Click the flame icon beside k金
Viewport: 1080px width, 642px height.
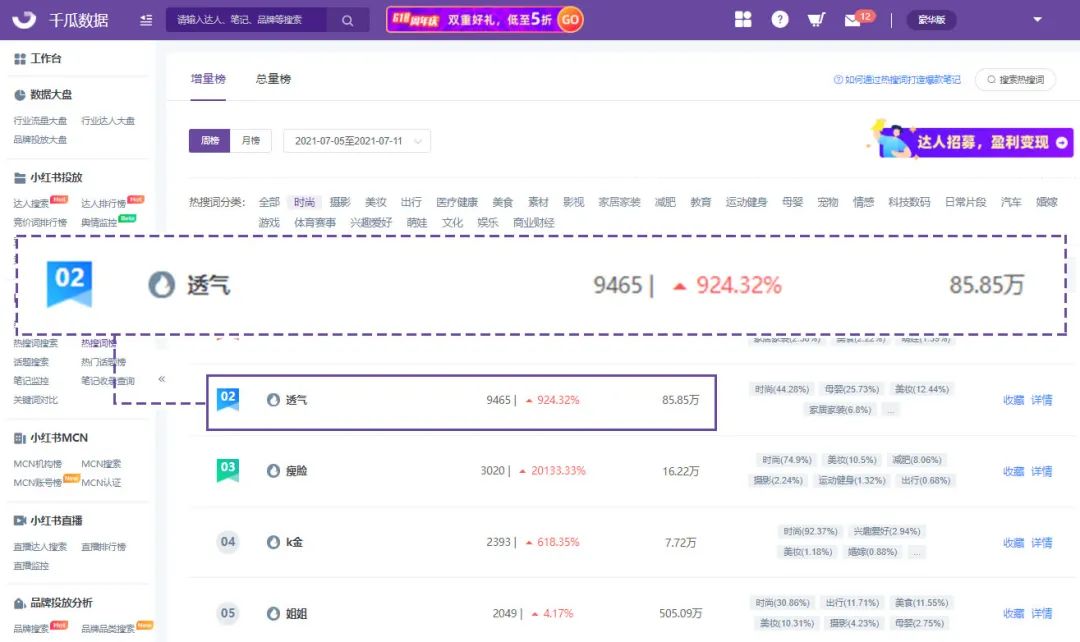273,542
